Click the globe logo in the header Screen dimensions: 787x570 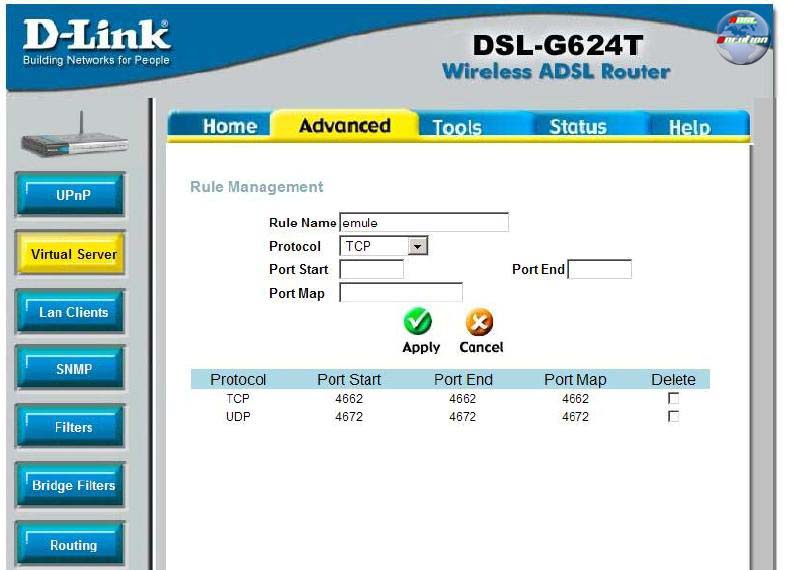(x=742, y=38)
